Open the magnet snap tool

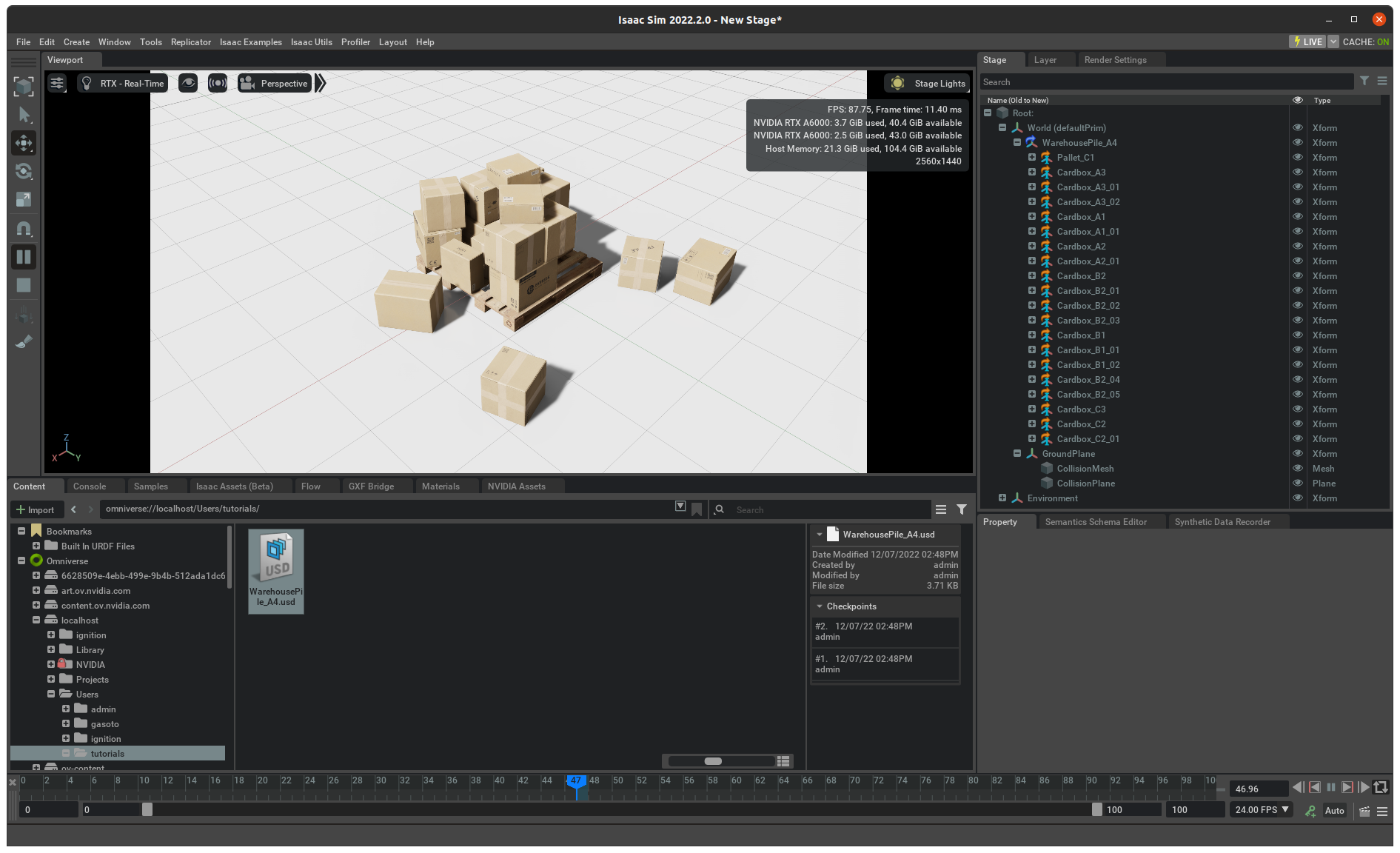[24, 228]
